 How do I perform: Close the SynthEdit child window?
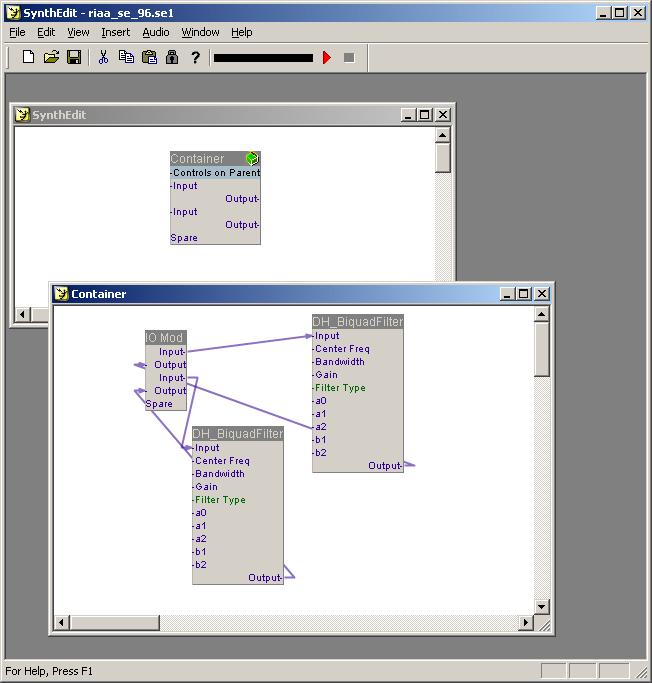click(x=443, y=115)
